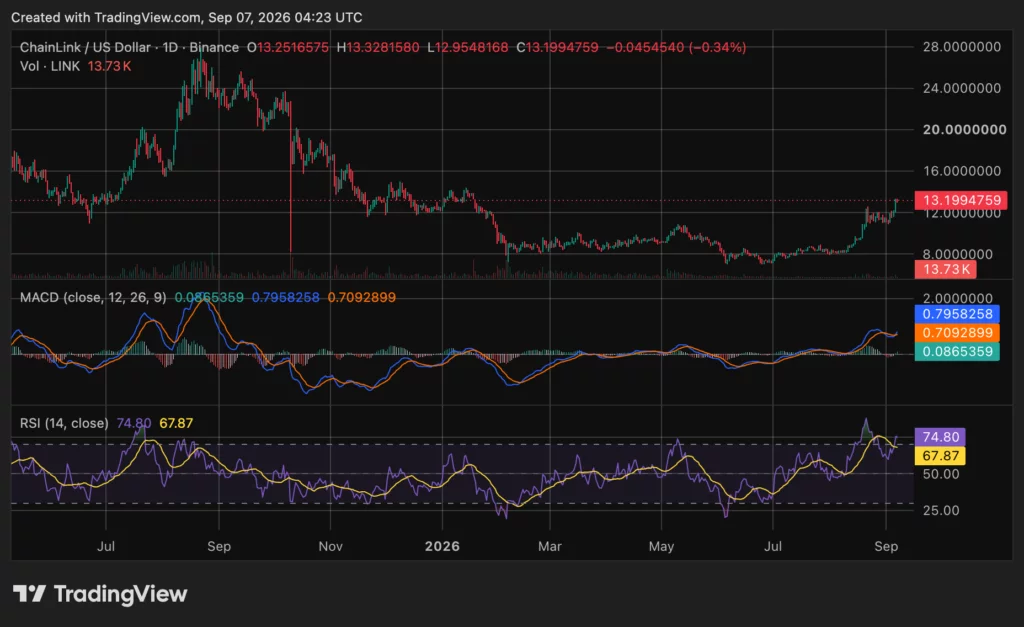Click MACD histogram value 0.0865359 in legend
This screenshot has height=627, width=1024.
click(x=209, y=297)
